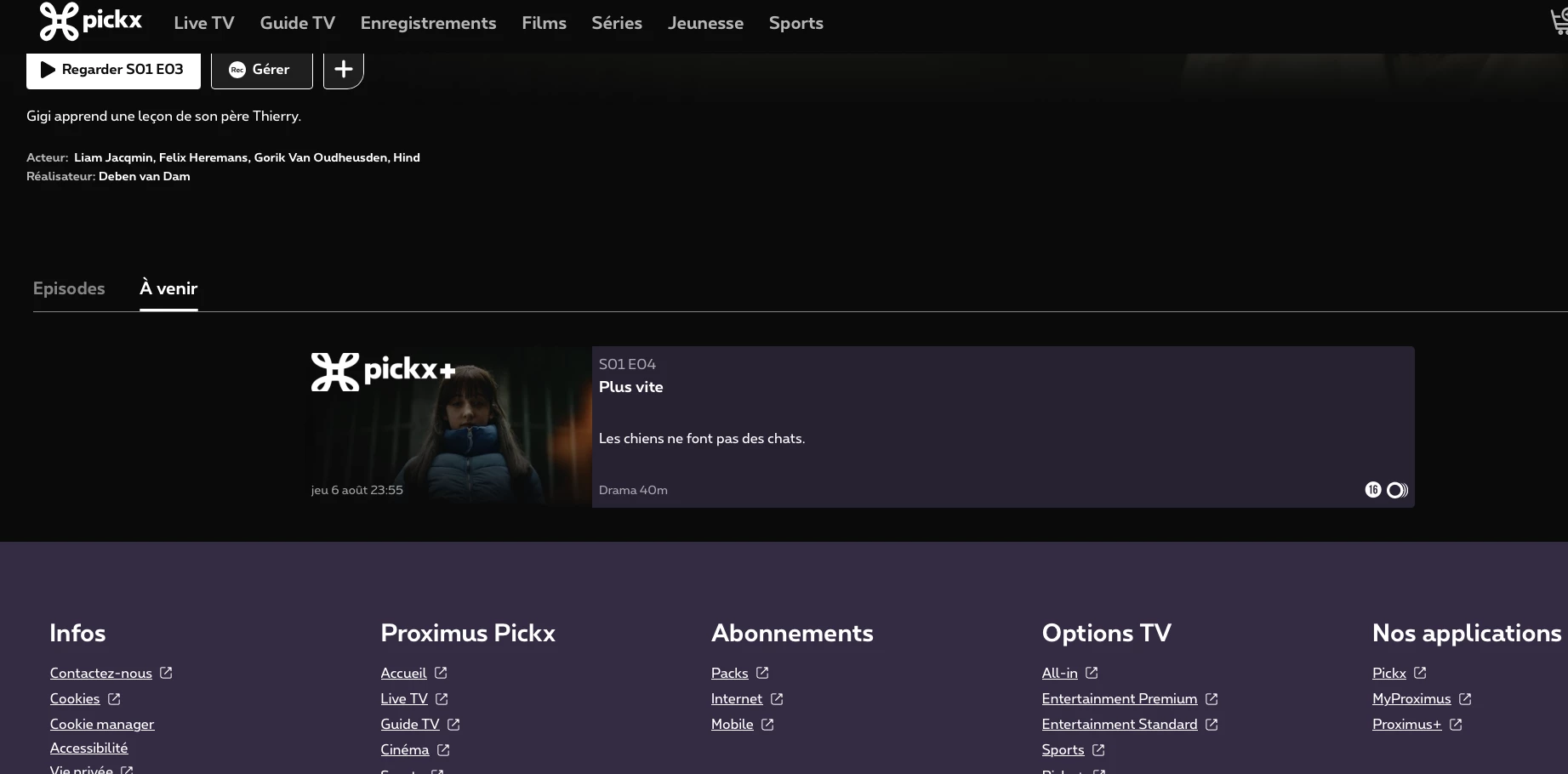Open the Packs subscription link
The image size is (1568, 774).
tap(730, 673)
